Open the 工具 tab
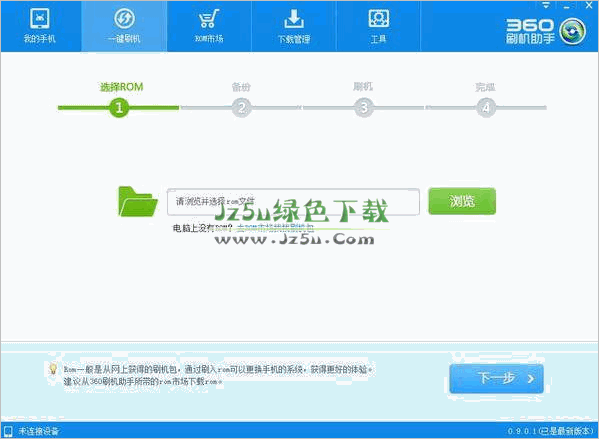 coord(378,26)
